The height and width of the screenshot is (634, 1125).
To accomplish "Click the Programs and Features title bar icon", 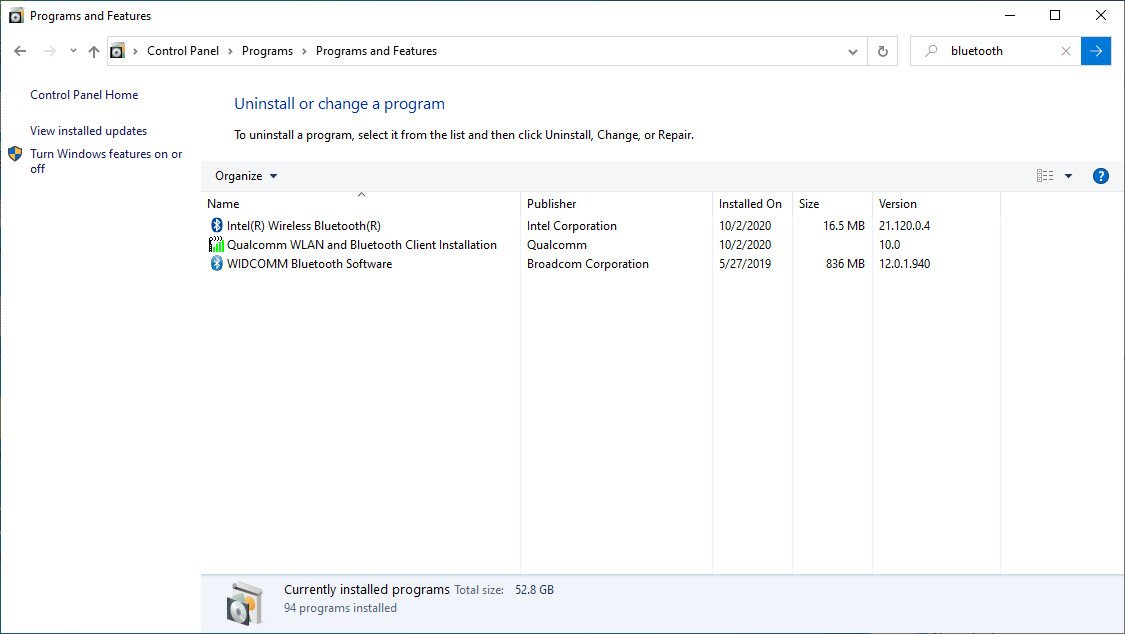I will (x=16, y=16).
